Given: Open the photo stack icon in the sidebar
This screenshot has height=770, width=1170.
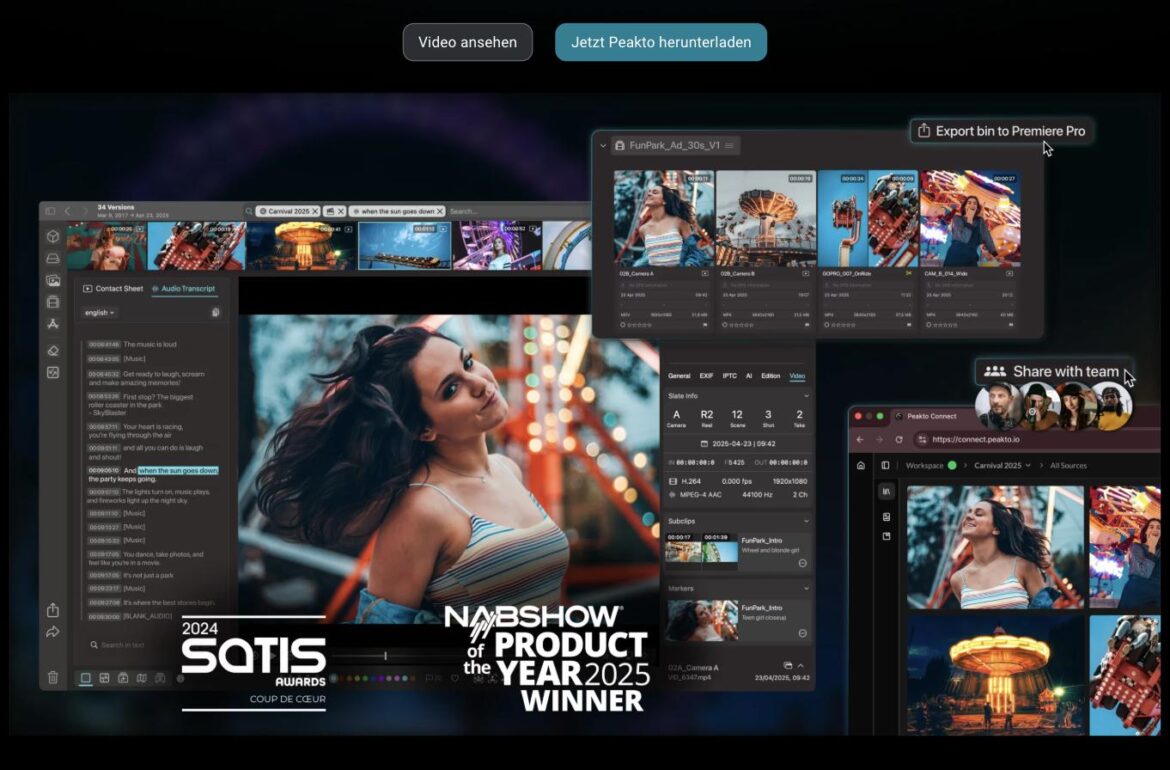Looking at the screenshot, I should pyautogui.click(x=53, y=281).
